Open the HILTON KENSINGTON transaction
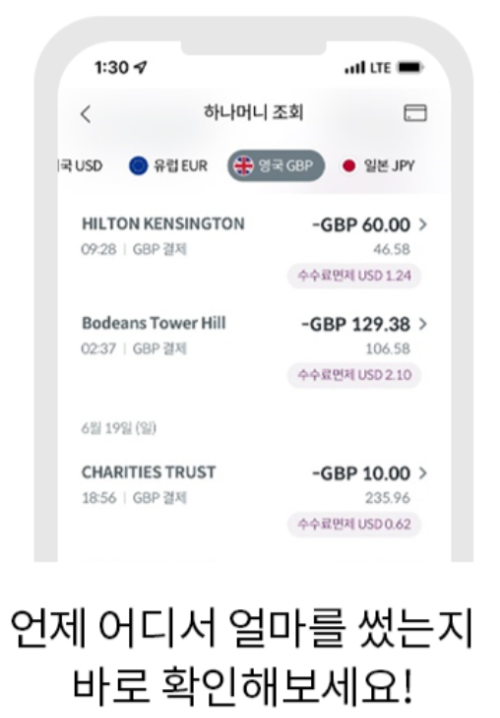 [254, 250]
